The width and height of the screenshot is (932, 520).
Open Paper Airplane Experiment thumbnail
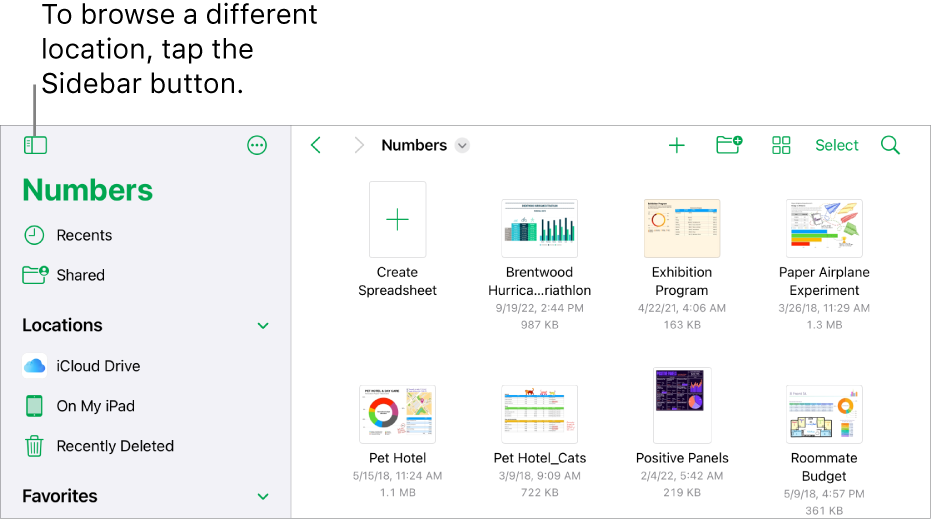coord(824,228)
